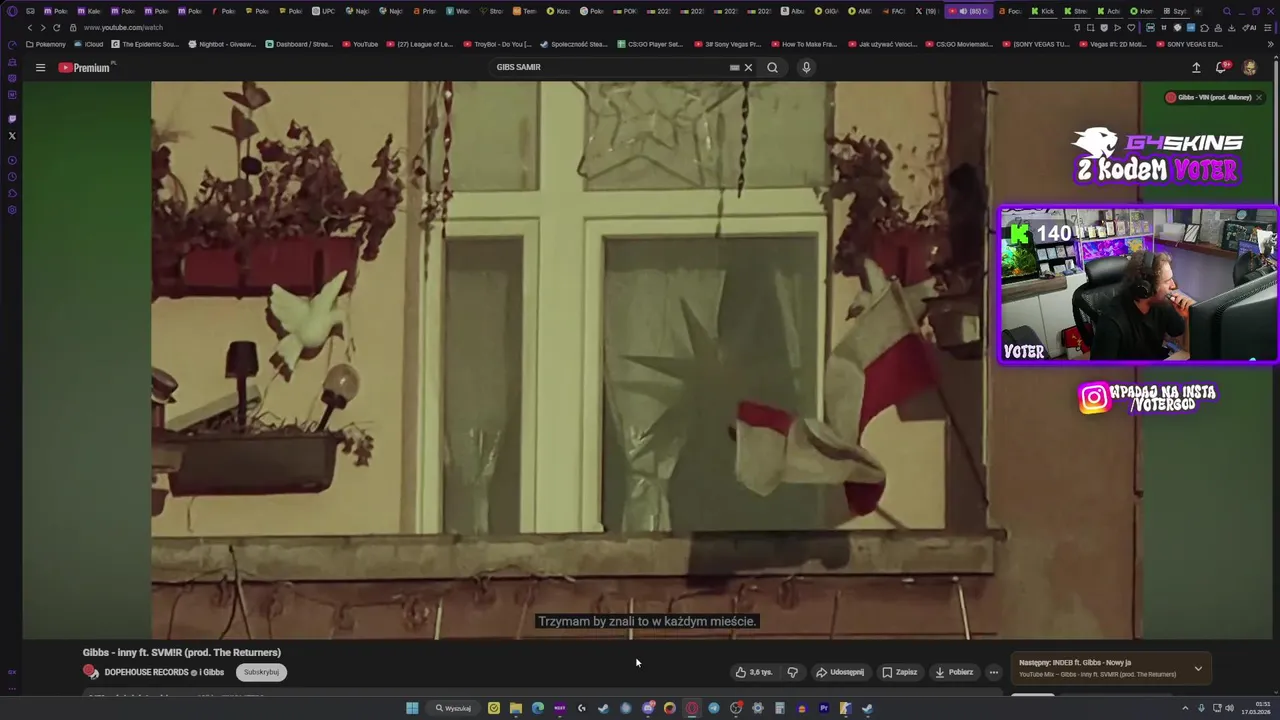Like the video with 3,6 tys. thumbs up
The width and height of the screenshot is (1280, 720).
coord(754,672)
